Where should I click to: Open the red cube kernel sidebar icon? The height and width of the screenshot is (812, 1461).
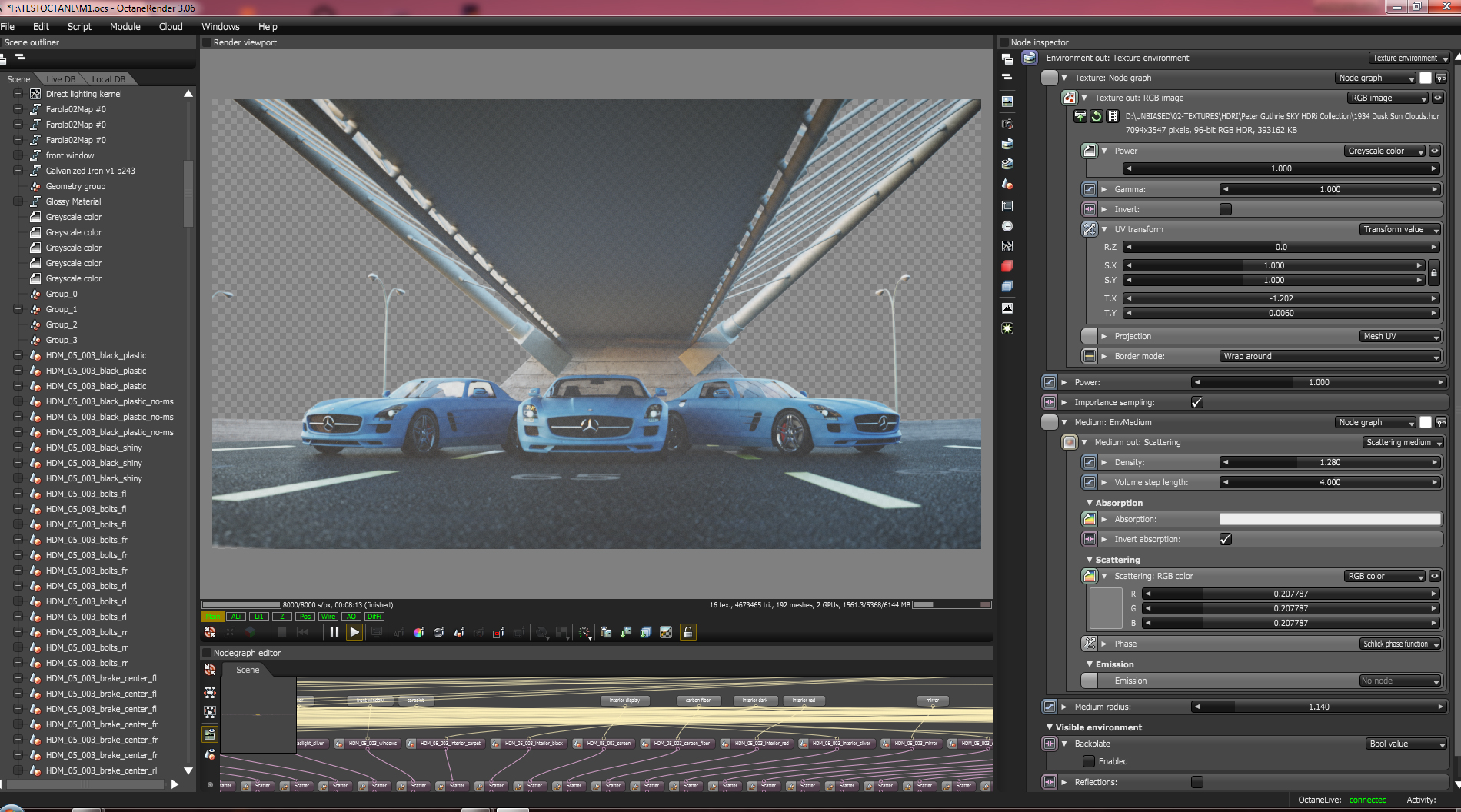click(1007, 266)
